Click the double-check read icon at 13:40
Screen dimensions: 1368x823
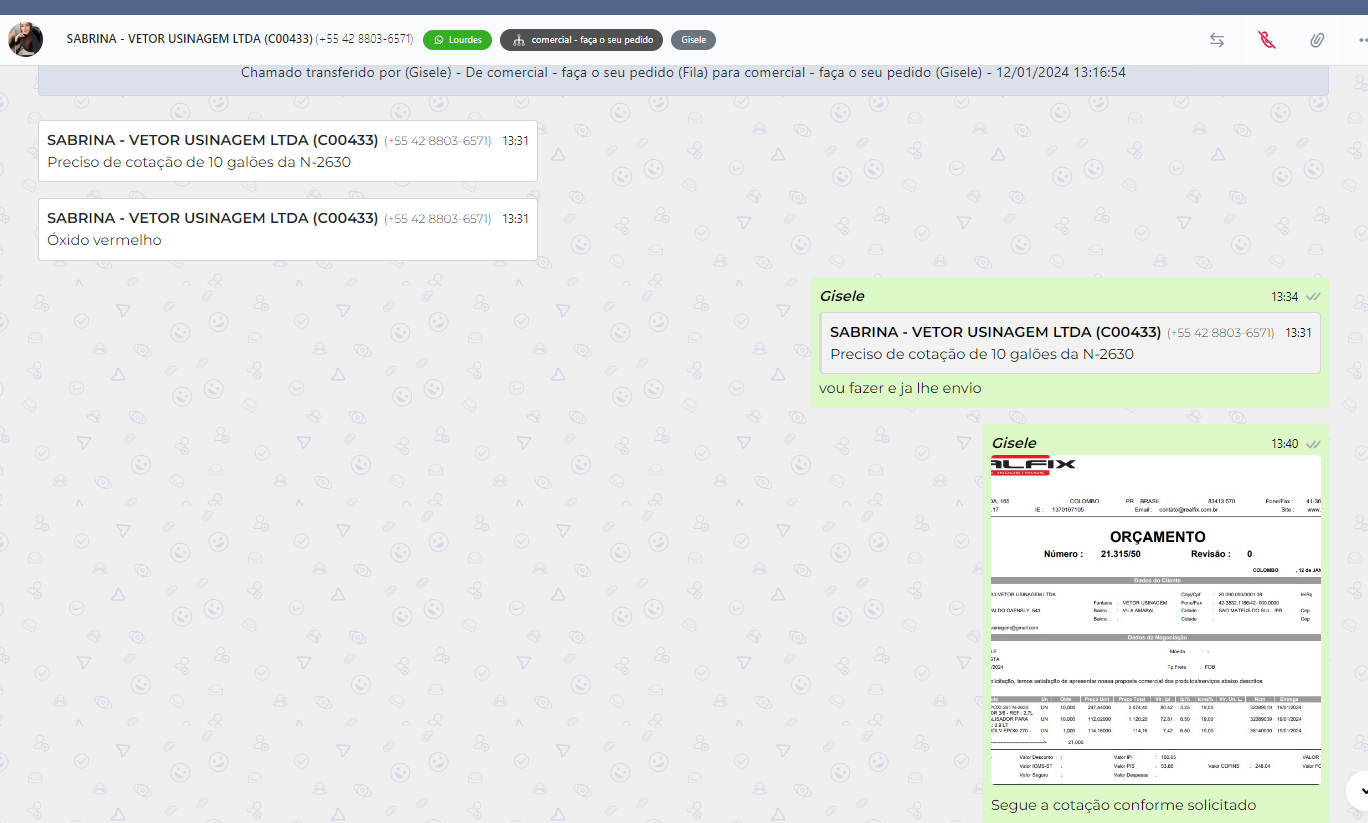point(1313,444)
